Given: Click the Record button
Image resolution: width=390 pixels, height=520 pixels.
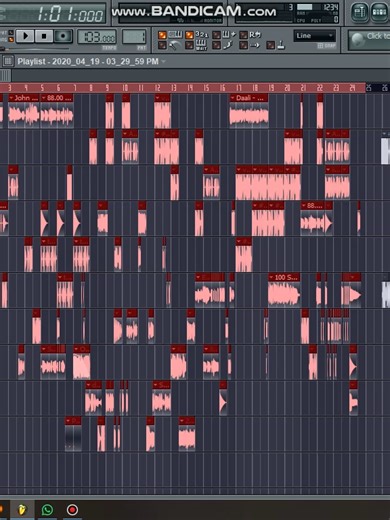Looking at the screenshot, I should pyautogui.click(x=63, y=36).
